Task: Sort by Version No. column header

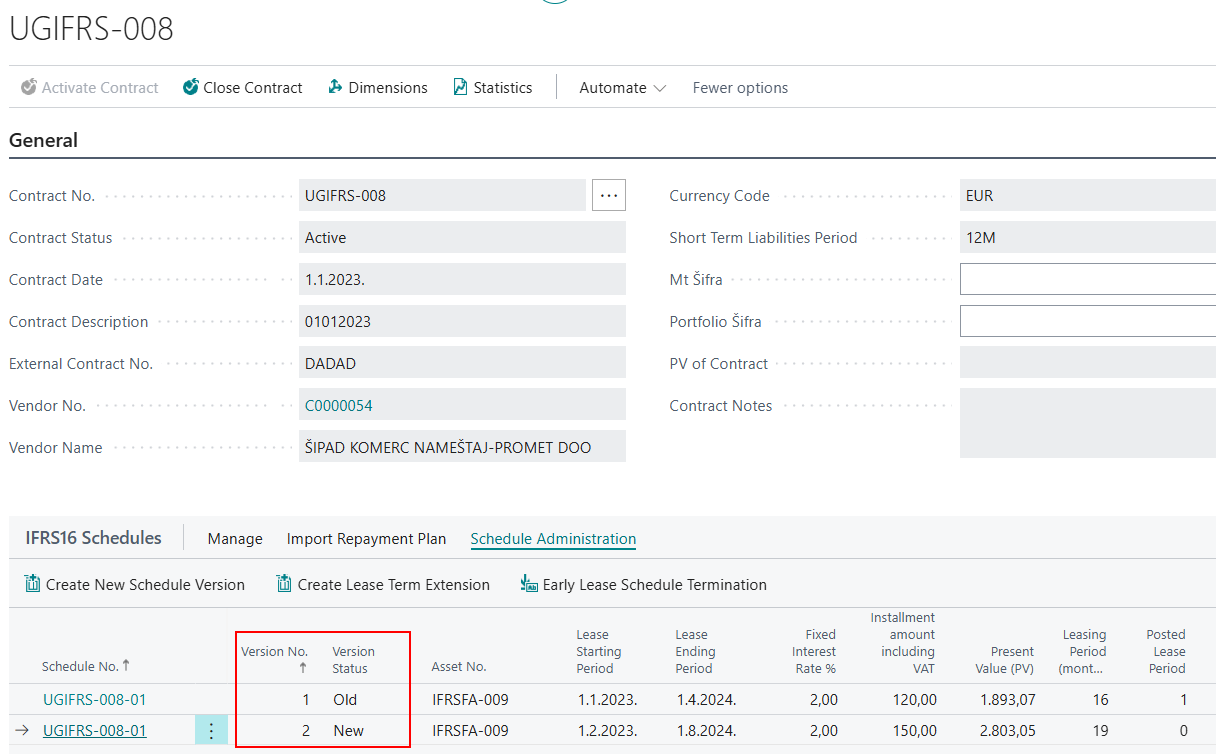Action: [x=275, y=659]
